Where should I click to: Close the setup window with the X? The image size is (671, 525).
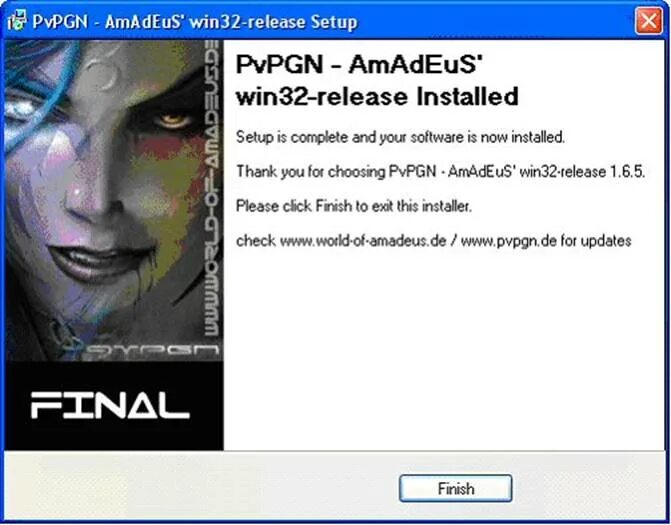point(648,21)
